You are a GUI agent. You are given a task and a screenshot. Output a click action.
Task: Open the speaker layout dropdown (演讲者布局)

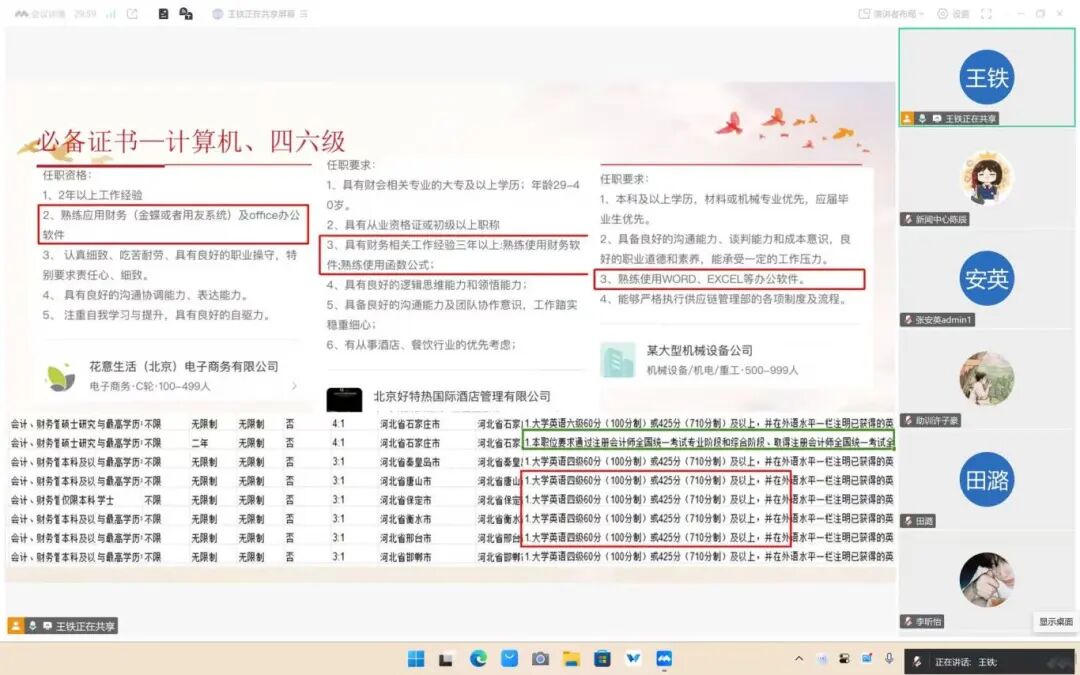tap(891, 14)
